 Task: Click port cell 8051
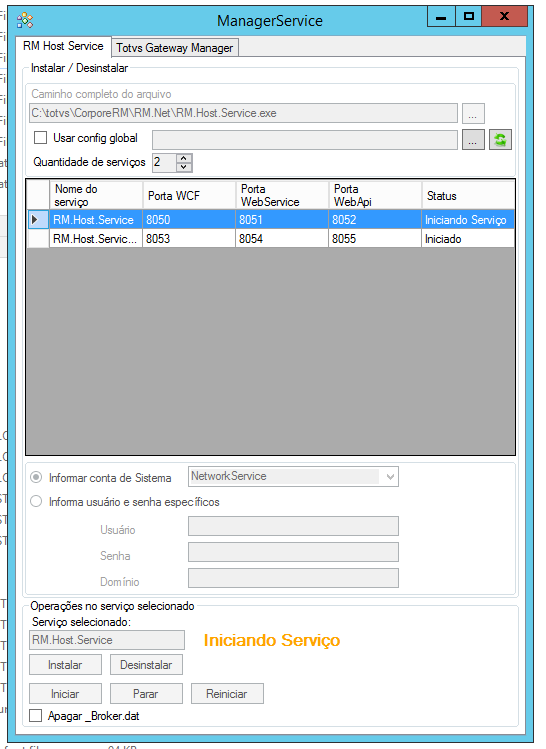[x=282, y=220]
